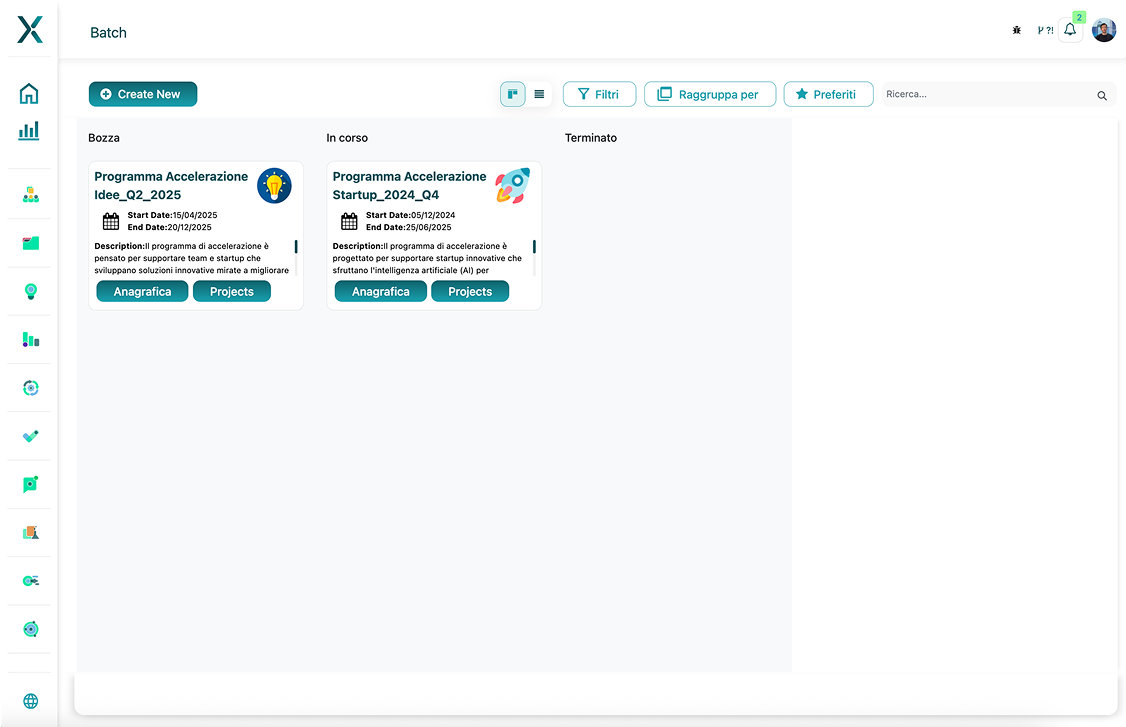The width and height of the screenshot is (1126, 727).
Task: Expand the Raggruppa per grouping menu
Action: pyautogui.click(x=708, y=94)
